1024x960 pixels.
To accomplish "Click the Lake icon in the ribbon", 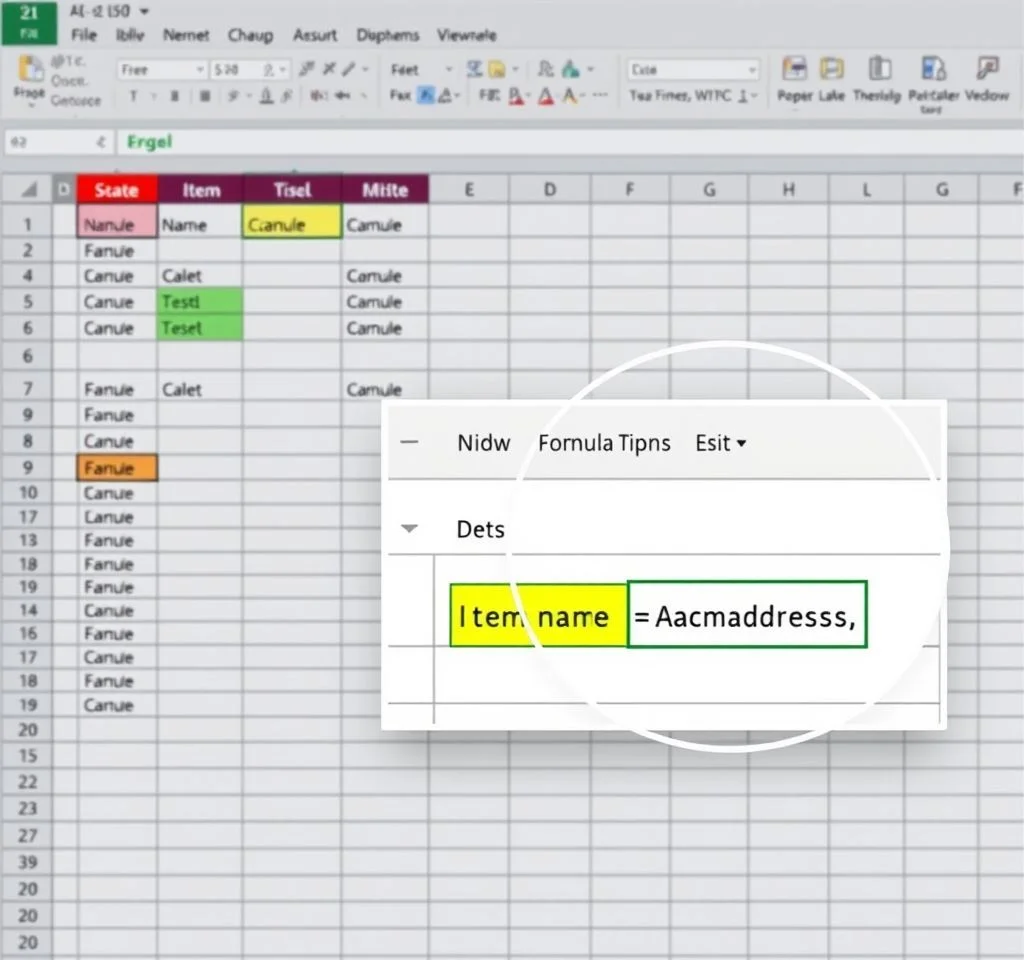I will point(832,69).
